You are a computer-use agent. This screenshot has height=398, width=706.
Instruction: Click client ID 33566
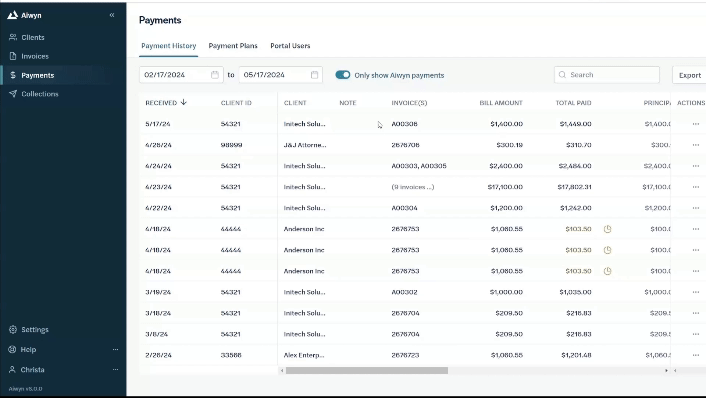[x=231, y=355]
